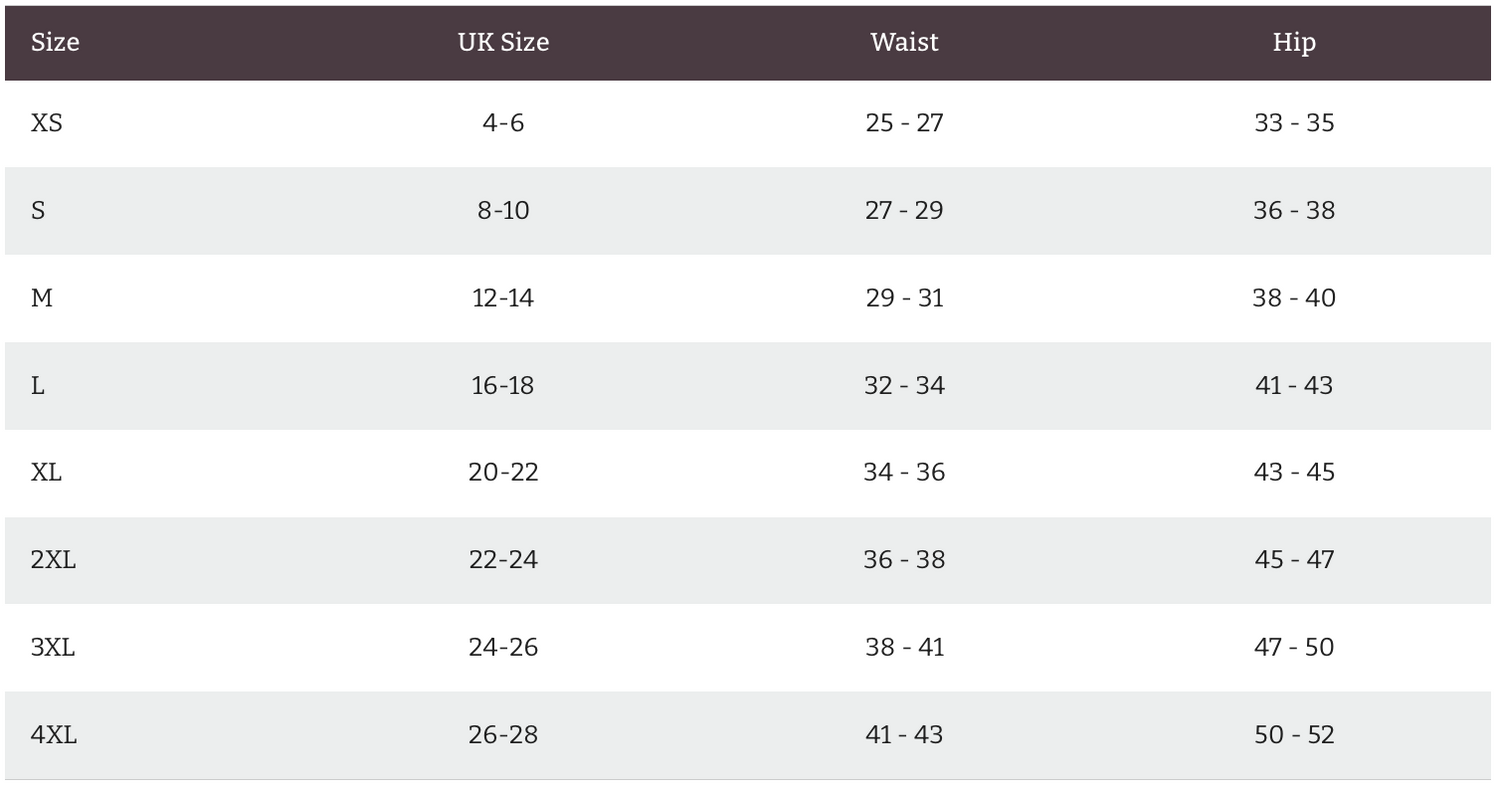Click the 20-22 UK size cell
The height and width of the screenshot is (790, 1500).
[503, 472]
